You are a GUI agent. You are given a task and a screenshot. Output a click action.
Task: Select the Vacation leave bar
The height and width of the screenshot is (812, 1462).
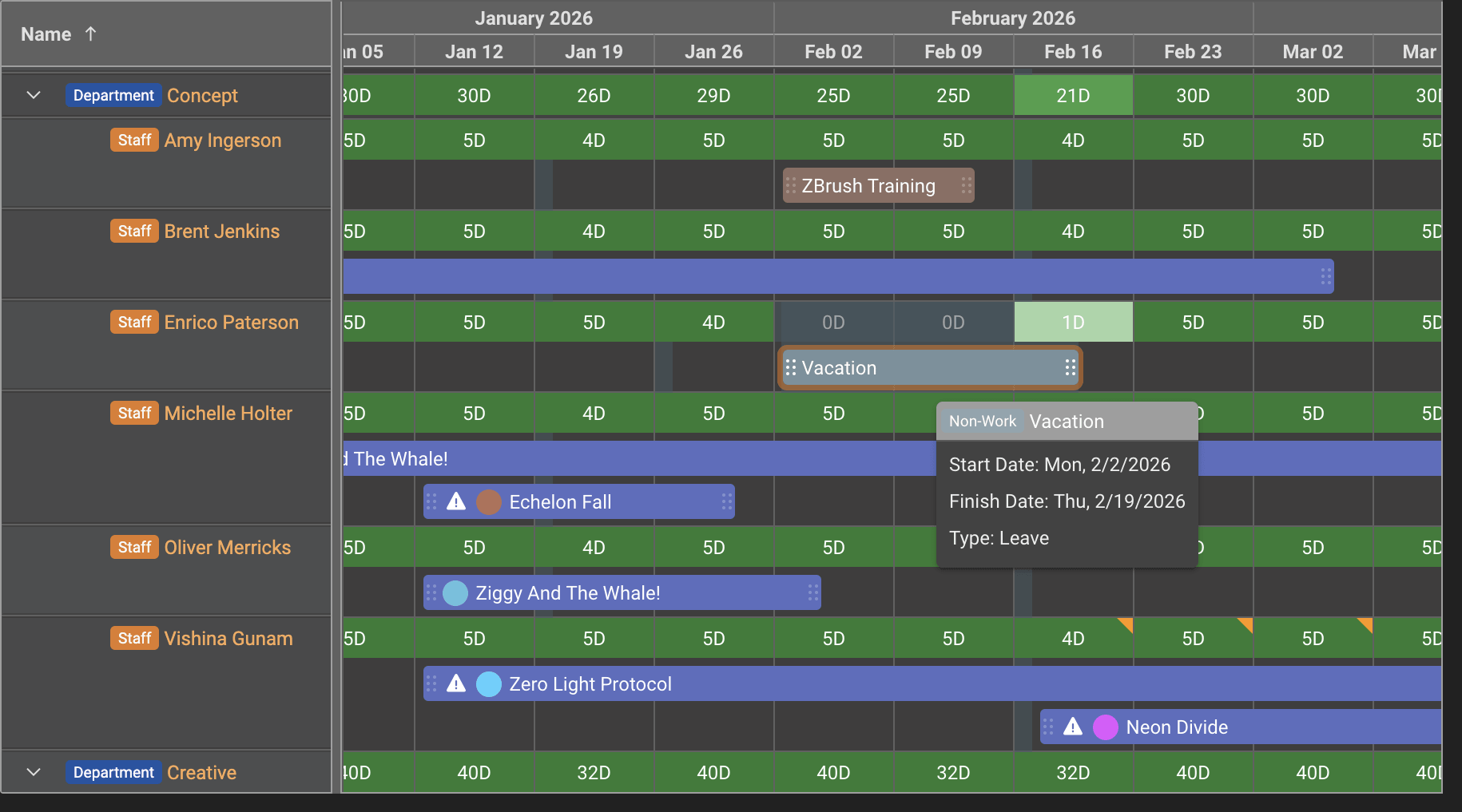click(930, 367)
